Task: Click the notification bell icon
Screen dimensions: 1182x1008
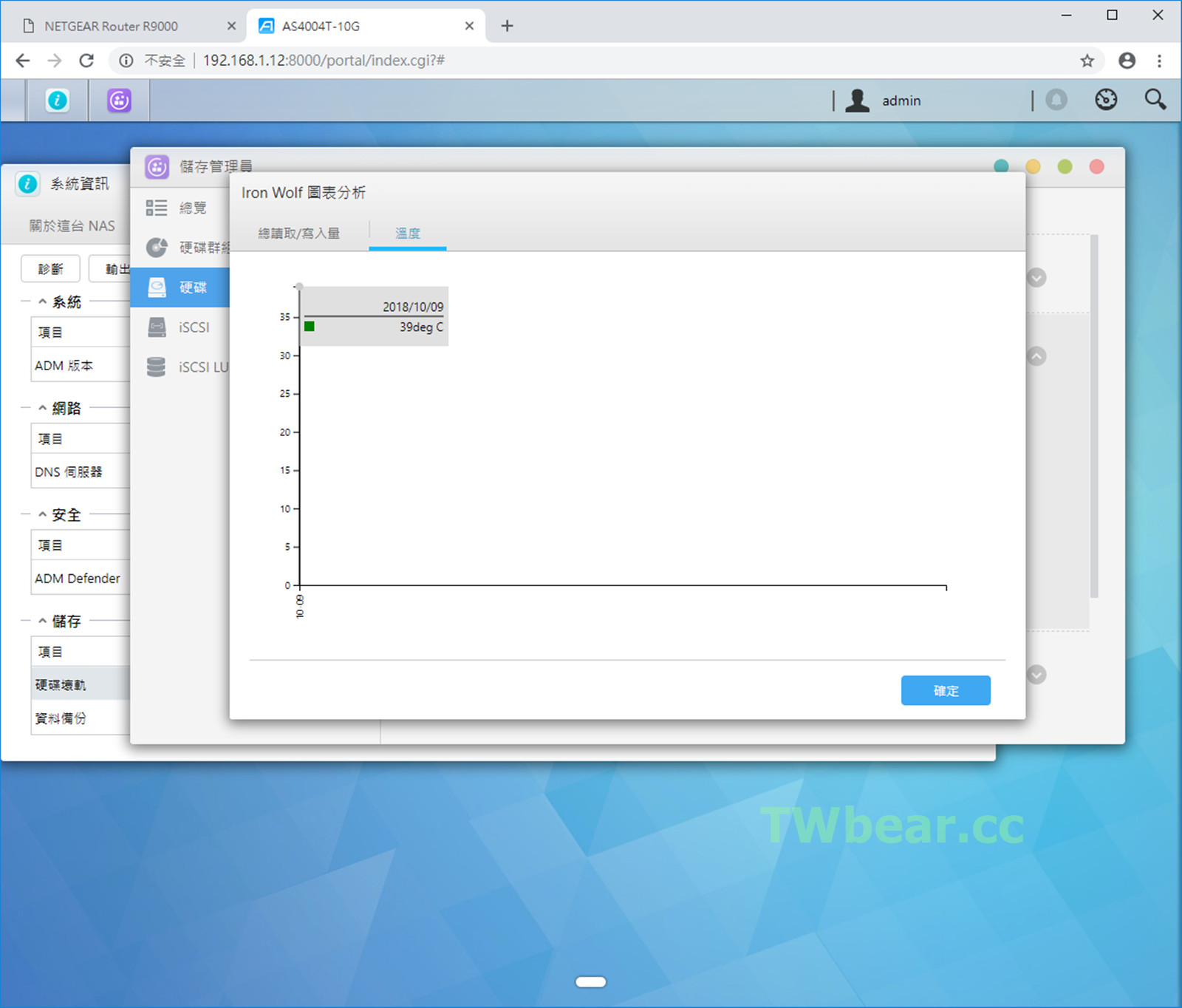Action: click(x=1056, y=100)
